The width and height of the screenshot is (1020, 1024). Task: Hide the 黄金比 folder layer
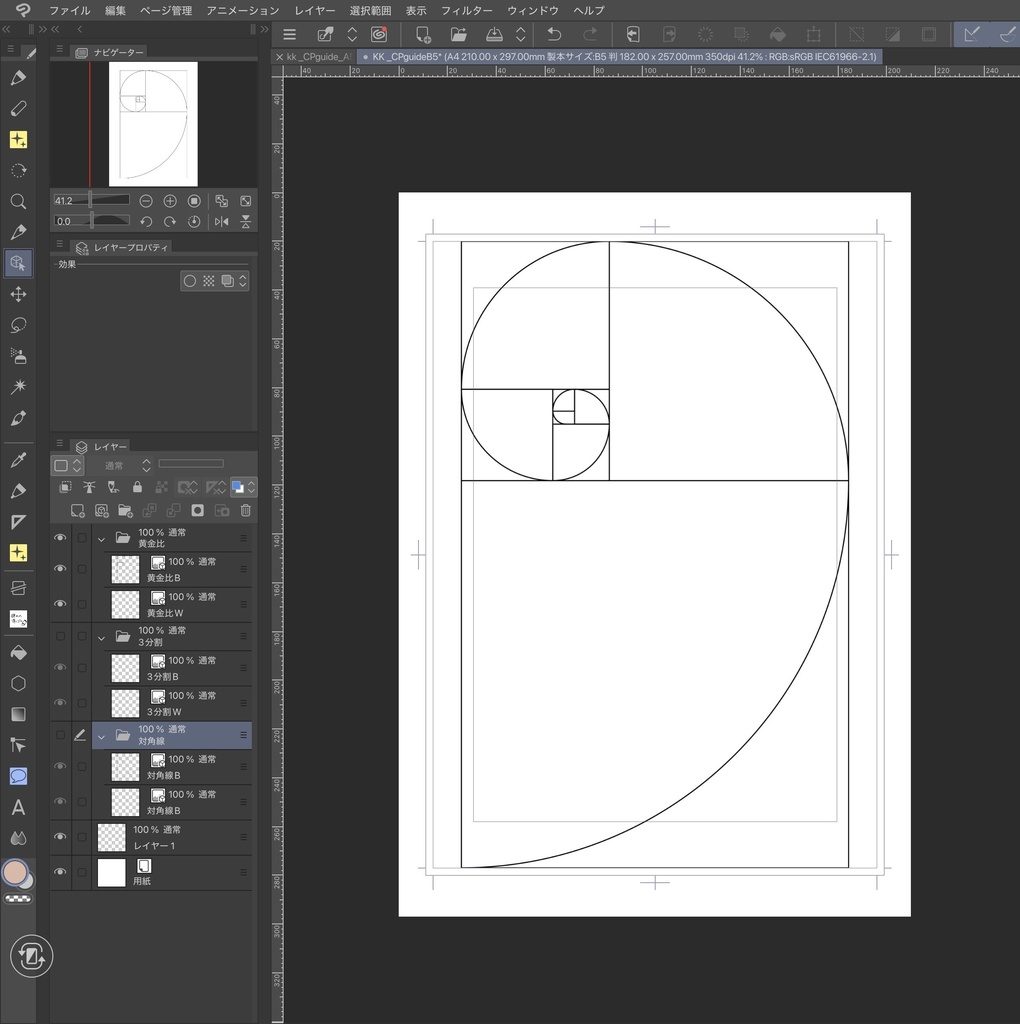coord(60,537)
